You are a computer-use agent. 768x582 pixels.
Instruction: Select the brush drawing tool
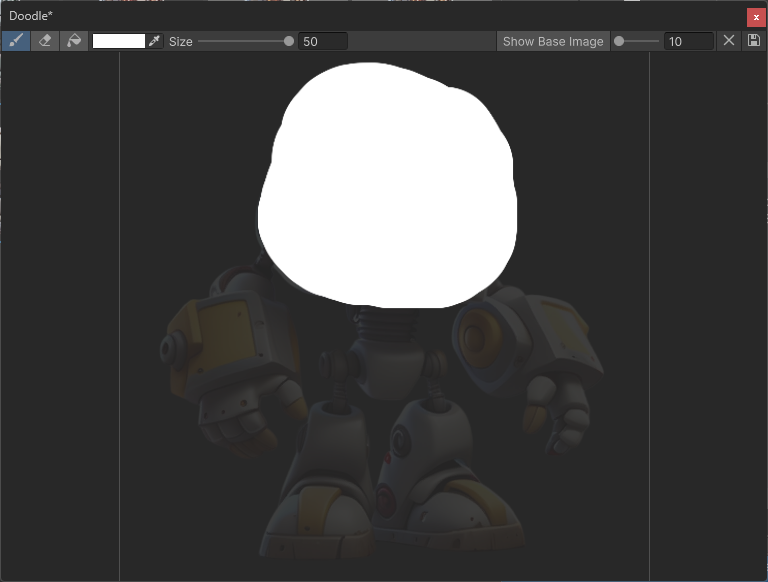pos(16,41)
